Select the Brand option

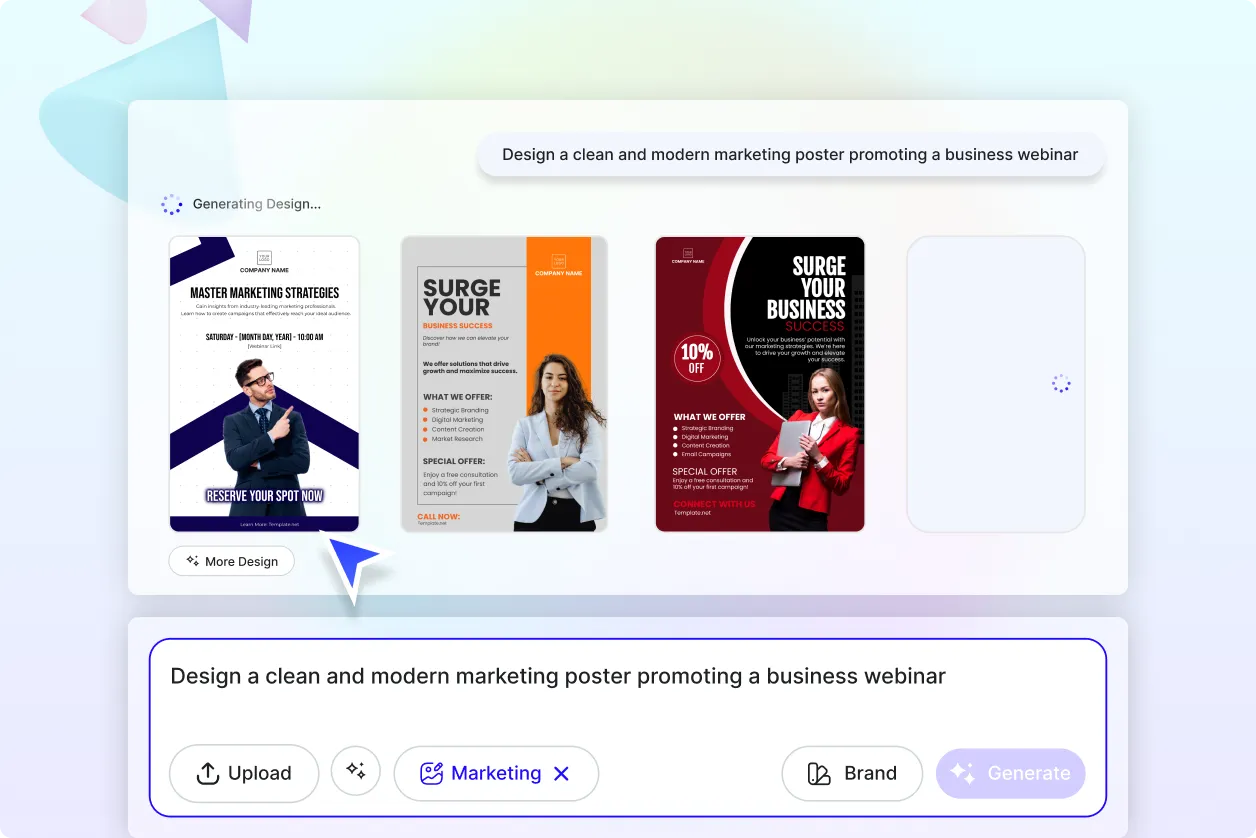tap(852, 773)
